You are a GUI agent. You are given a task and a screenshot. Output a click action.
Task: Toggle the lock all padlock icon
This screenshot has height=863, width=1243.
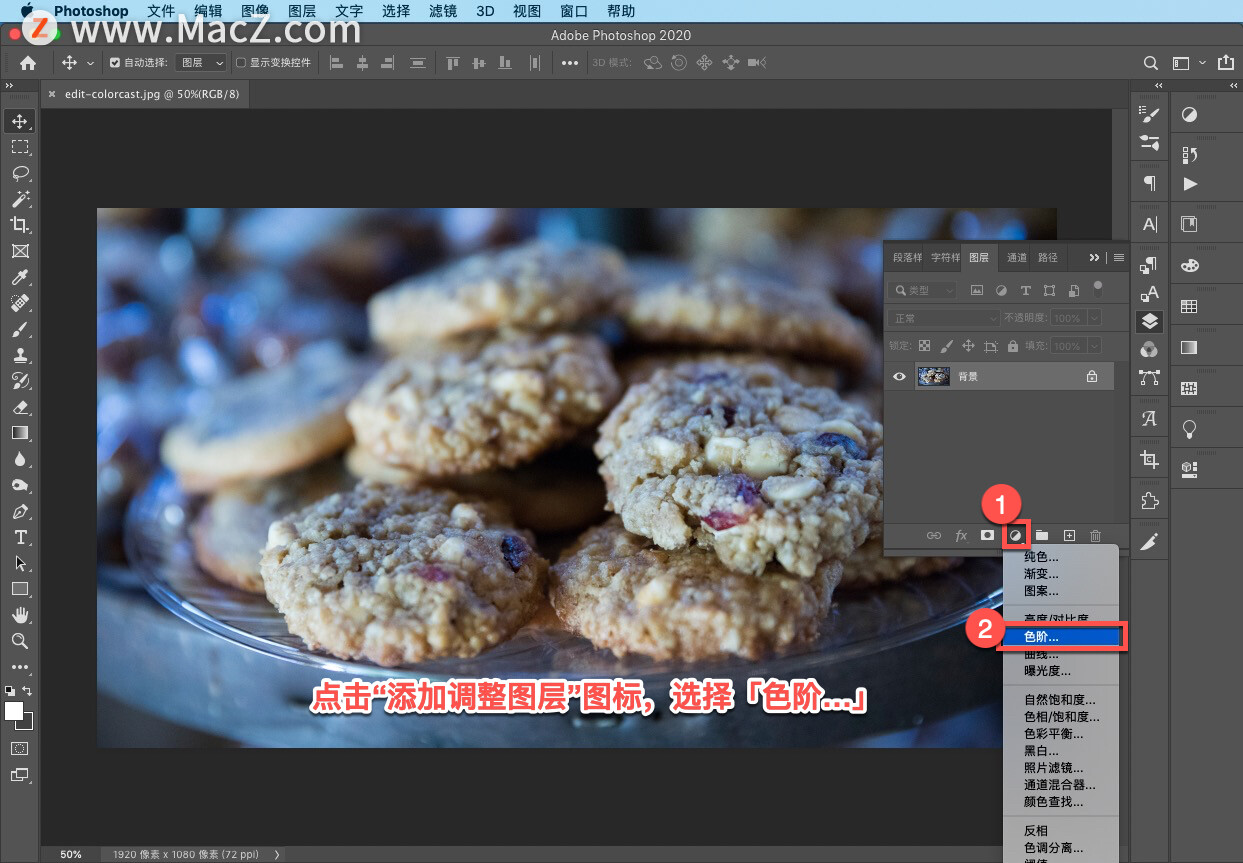click(x=1013, y=346)
